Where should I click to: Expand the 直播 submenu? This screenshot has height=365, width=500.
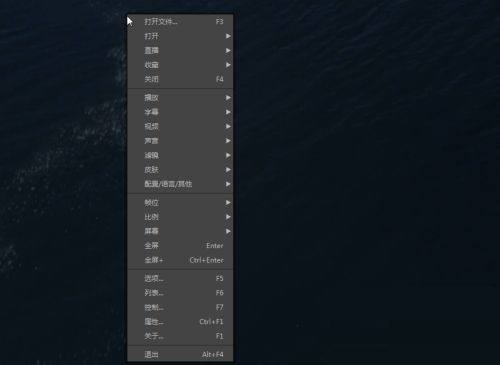click(180, 50)
